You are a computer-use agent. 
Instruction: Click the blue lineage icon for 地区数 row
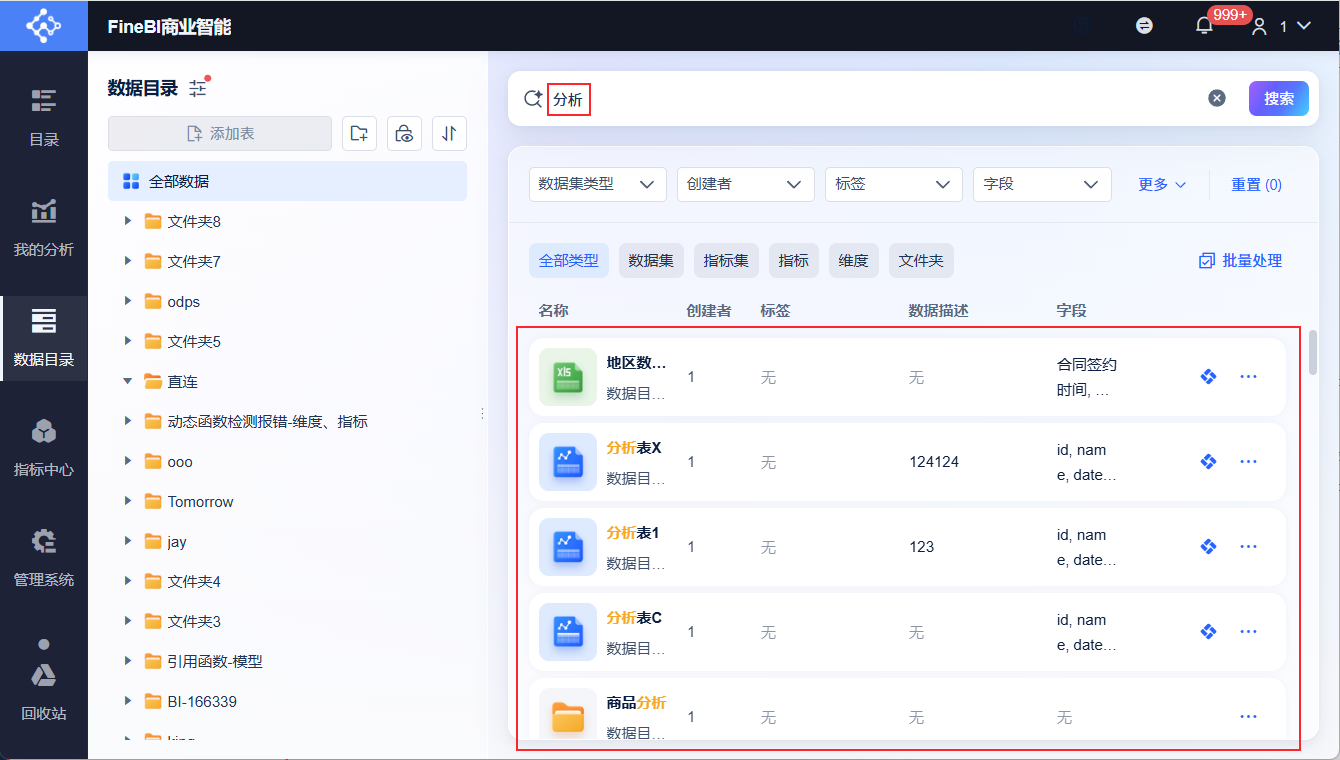tap(1208, 377)
